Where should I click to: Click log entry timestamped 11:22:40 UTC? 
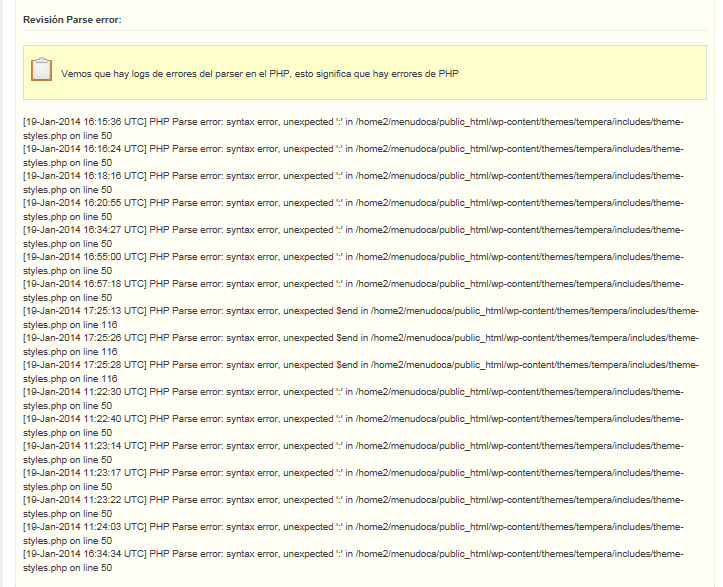point(353,426)
